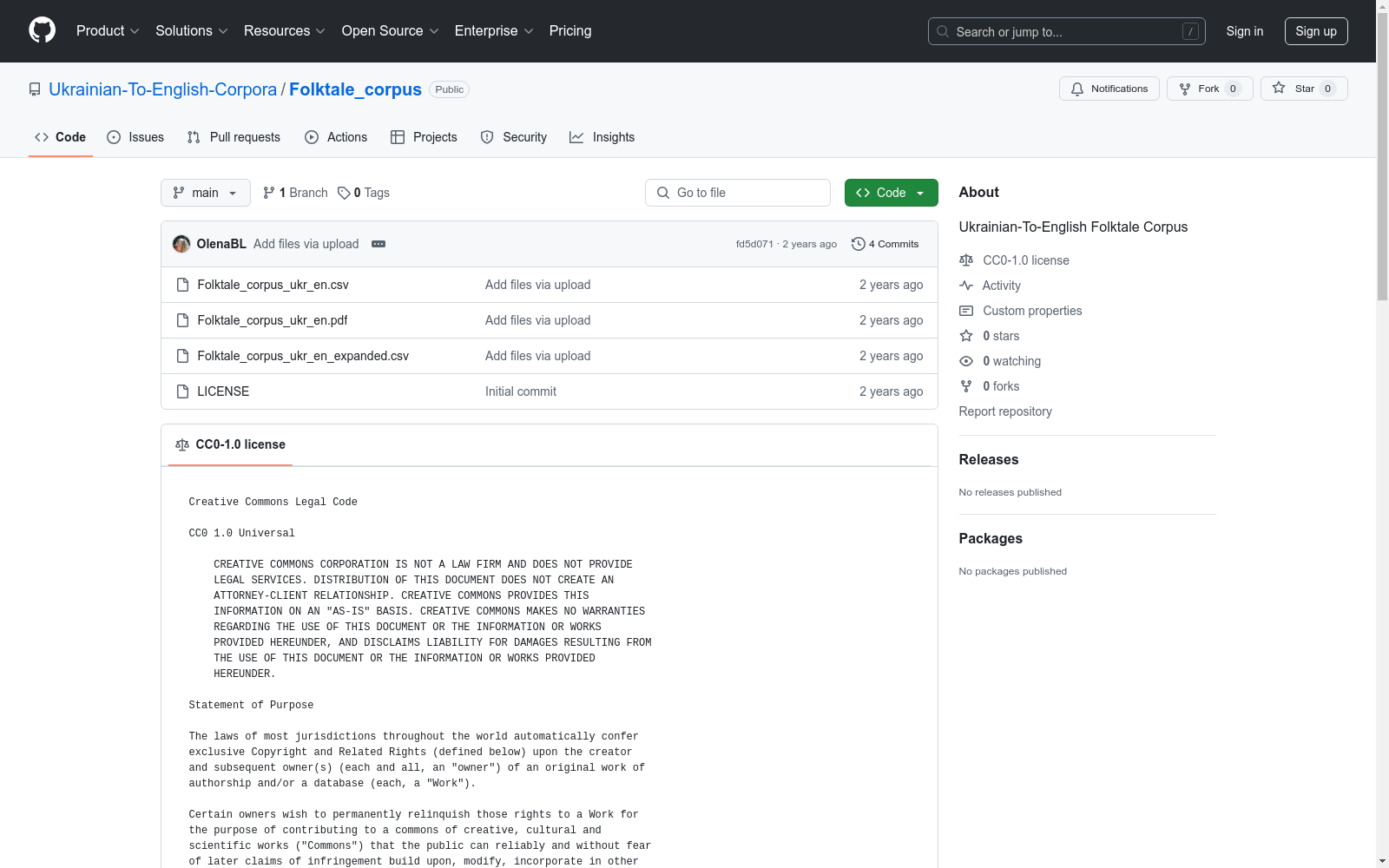The width and height of the screenshot is (1389, 868).
Task: Click the repository icon before owner name
Action: pyautogui.click(x=35, y=89)
